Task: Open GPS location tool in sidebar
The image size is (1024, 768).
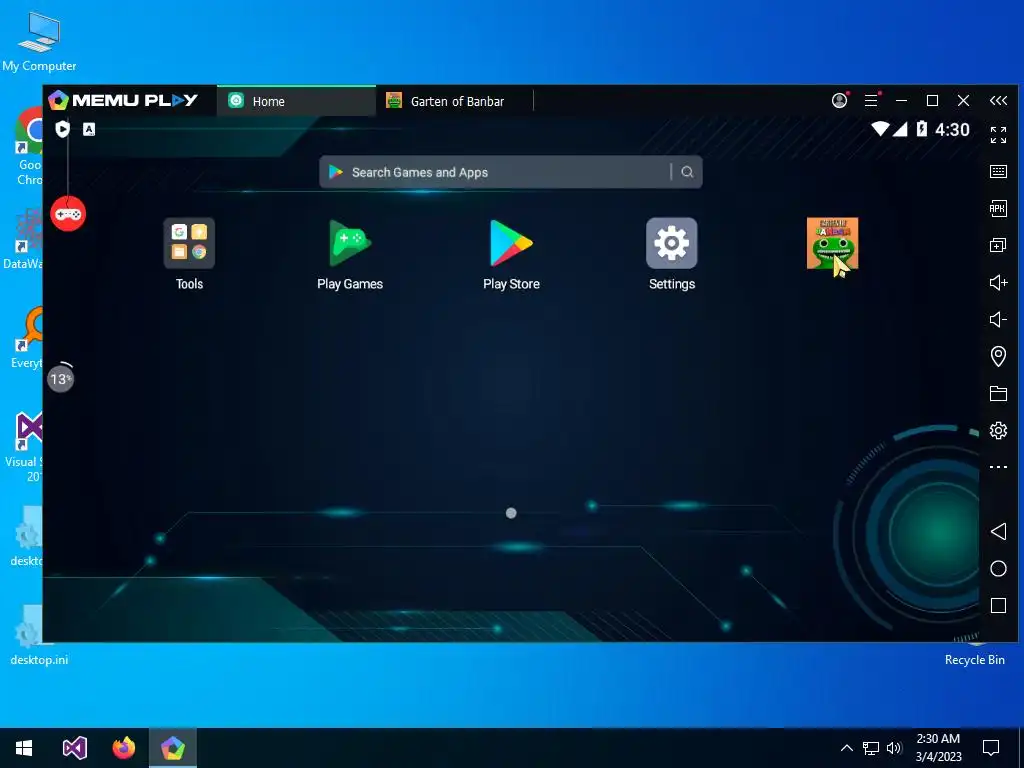Action: pos(998,356)
